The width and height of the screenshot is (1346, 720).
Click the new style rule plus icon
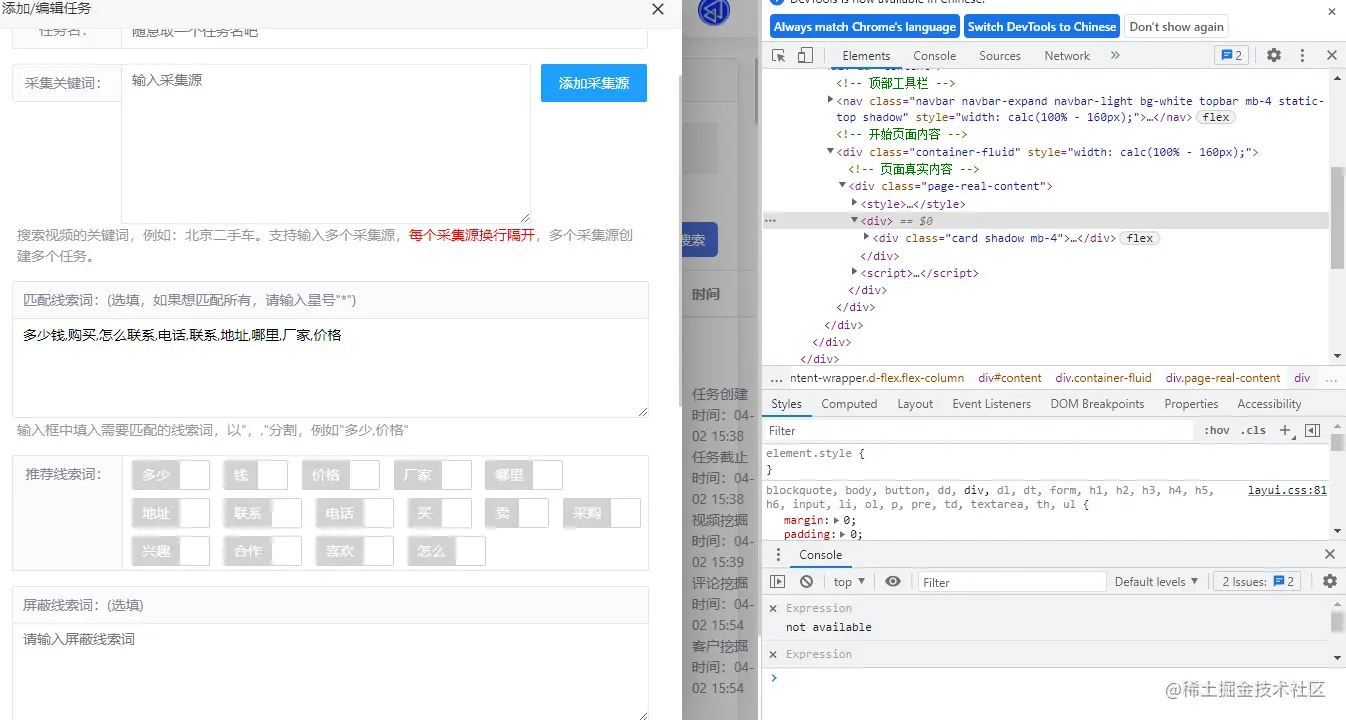[x=1286, y=430]
